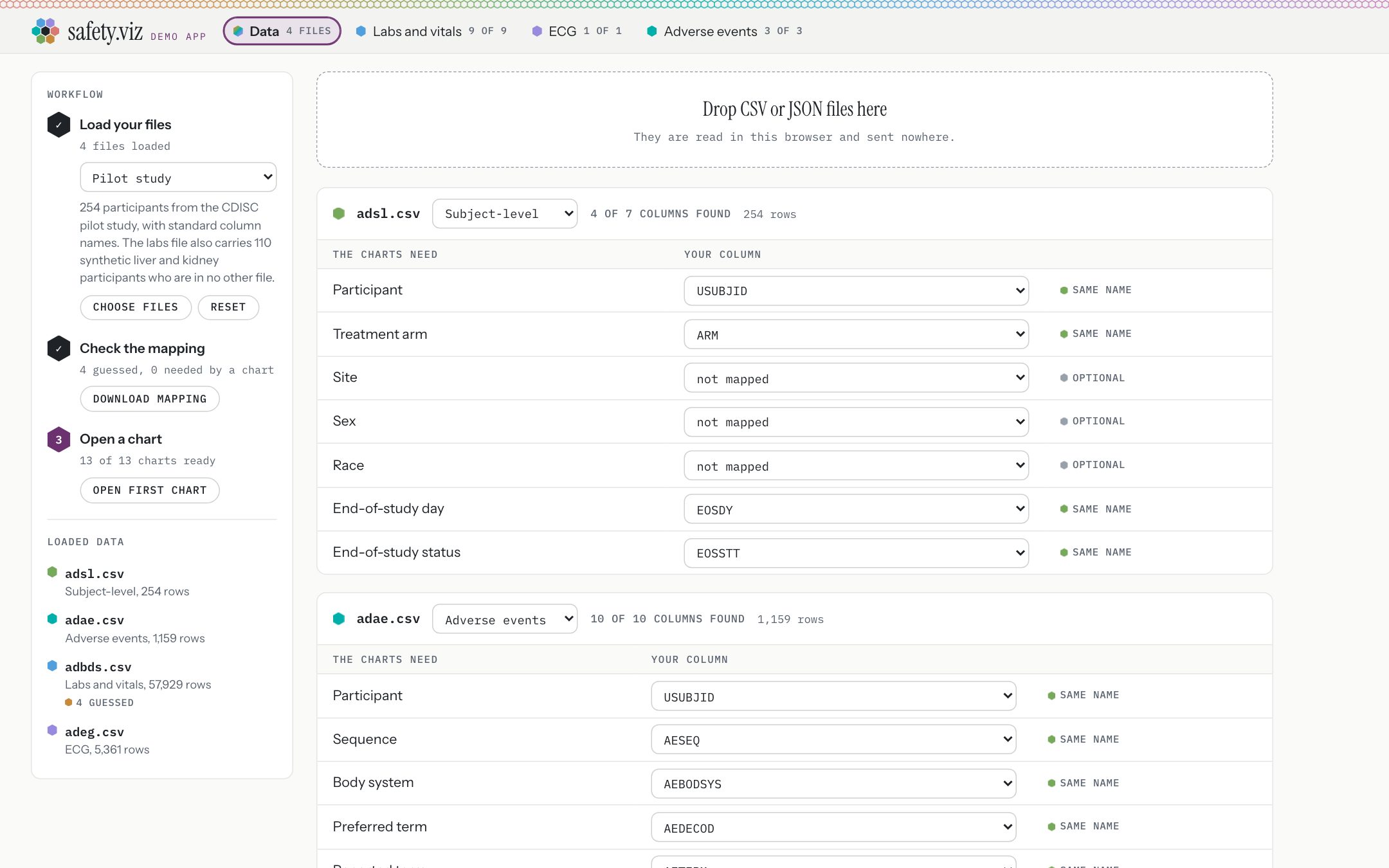The image size is (1389, 868).
Task: Click the blue hexagon on Labs and vitals tab
Action: coord(361,31)
